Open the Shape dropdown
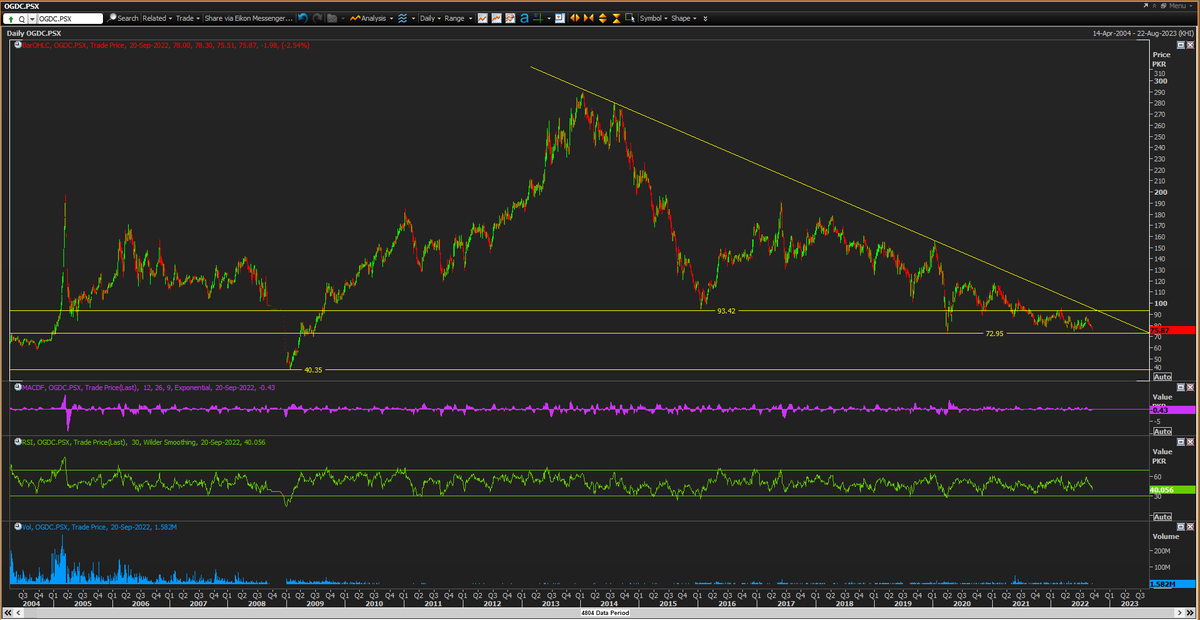The image size is (1200, 620). coord(684,18)
